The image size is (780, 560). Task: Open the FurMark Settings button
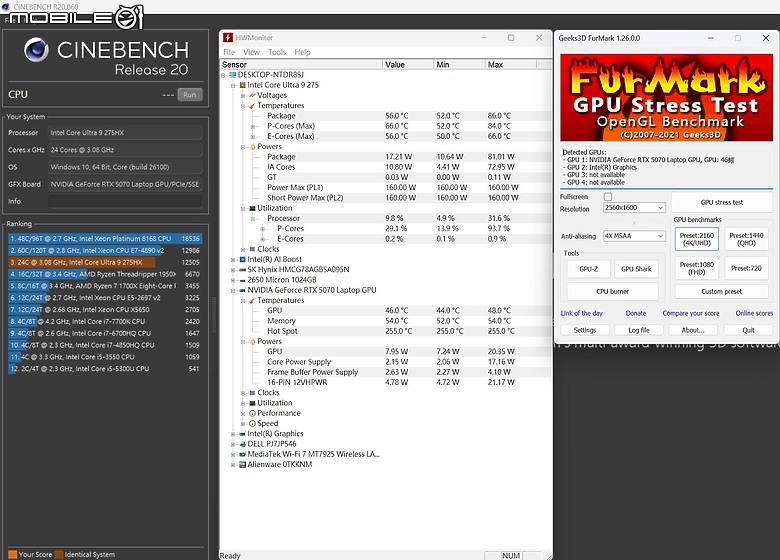pyautogui.click(x=585, y=330)
